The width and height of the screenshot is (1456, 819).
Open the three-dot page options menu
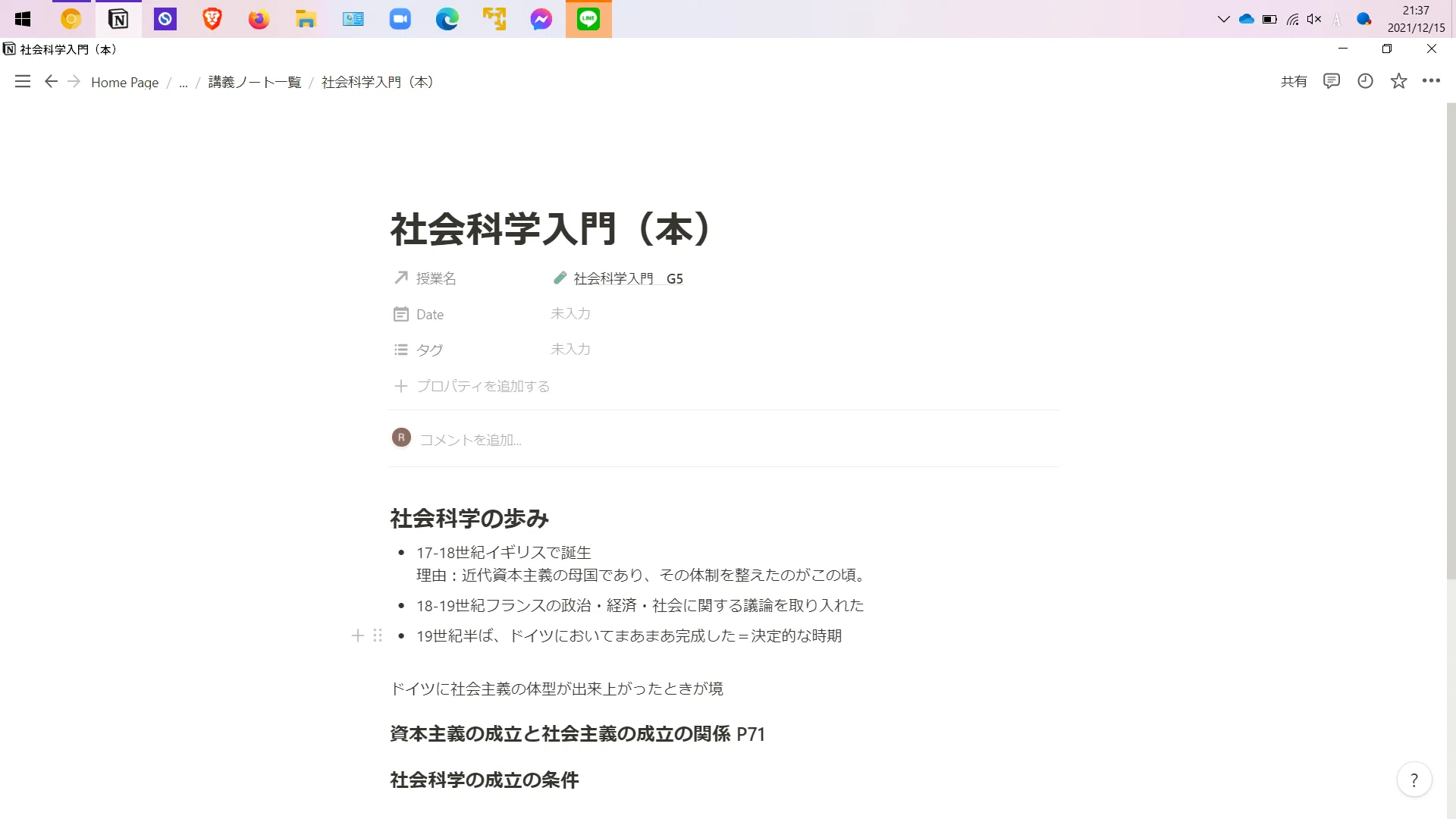[1431, 81]
